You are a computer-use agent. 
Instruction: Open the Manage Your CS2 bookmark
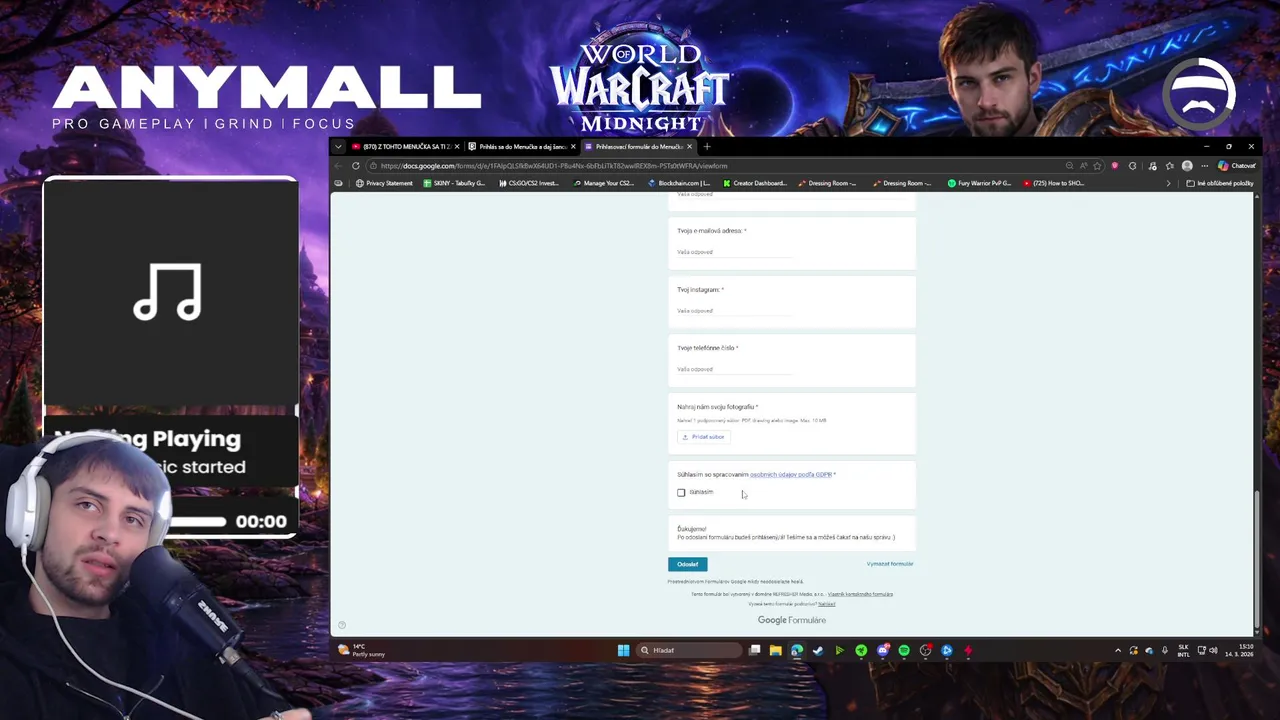(604, 183)
